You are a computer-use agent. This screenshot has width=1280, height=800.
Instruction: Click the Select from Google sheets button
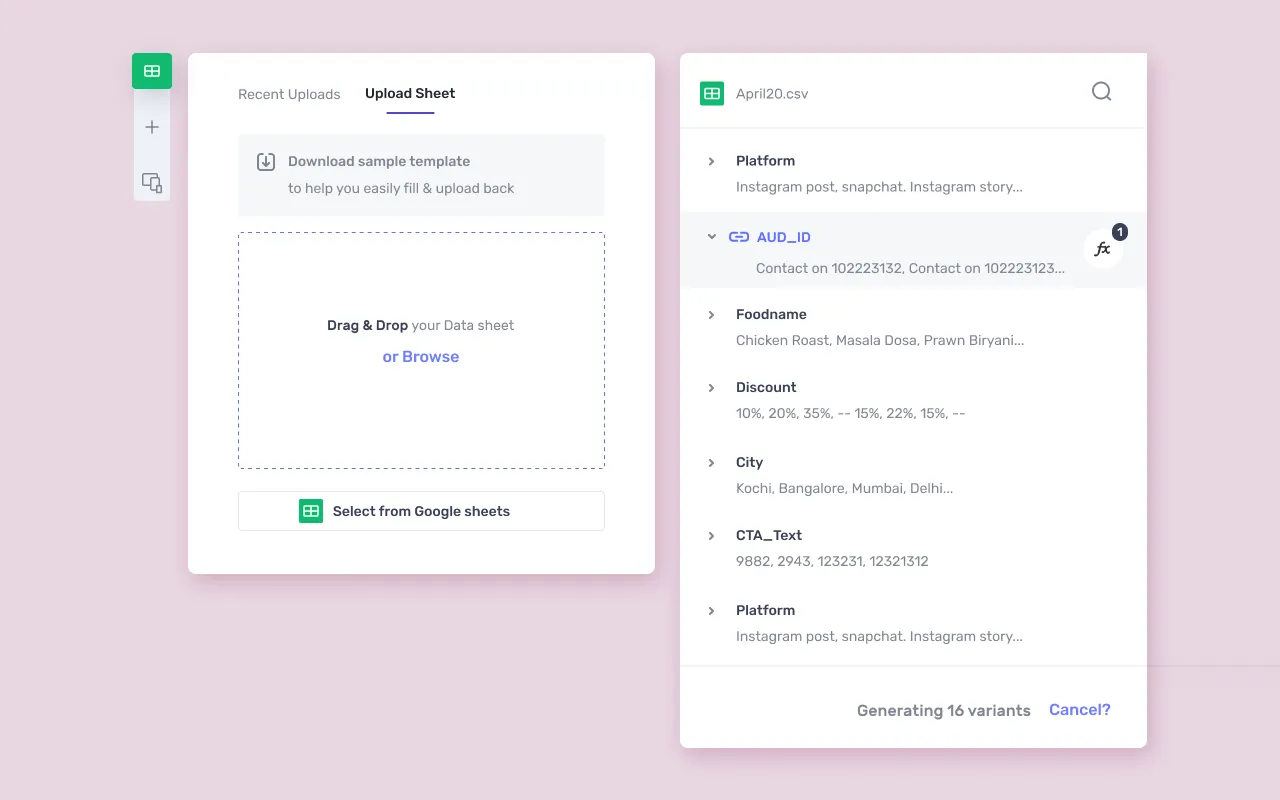point(421,511)
